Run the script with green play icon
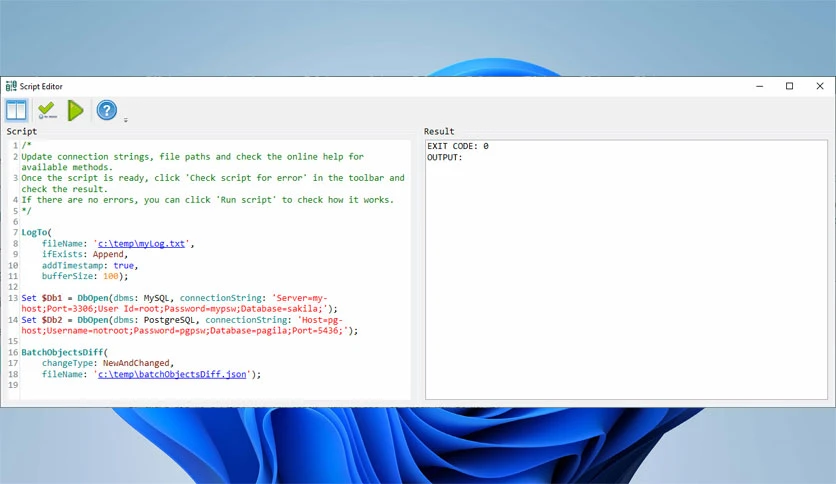This screenshot has height=484, width=836. (x=76, y=110)
